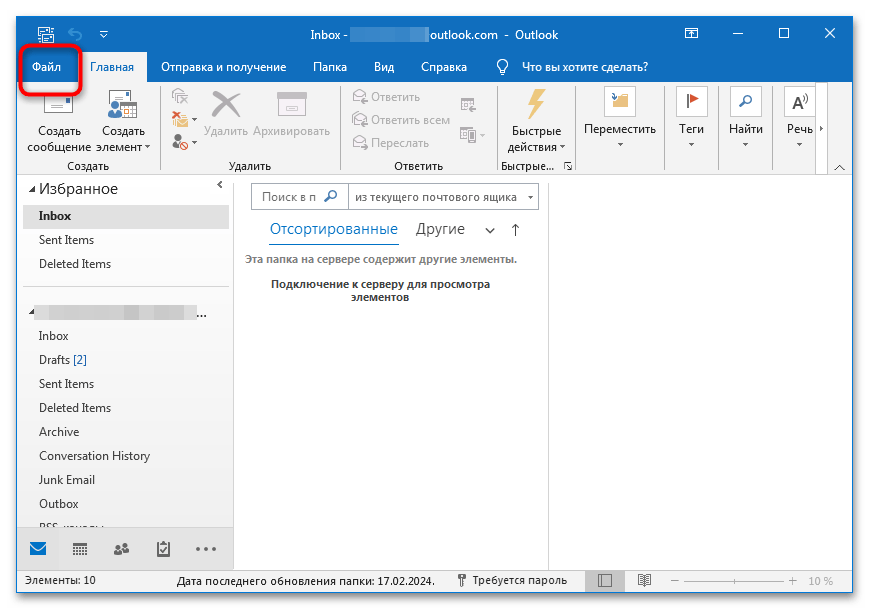This screenshot has width=869, height=609.
Task: Click the Что вы хотите сделать search box
Action: (585, 67)
